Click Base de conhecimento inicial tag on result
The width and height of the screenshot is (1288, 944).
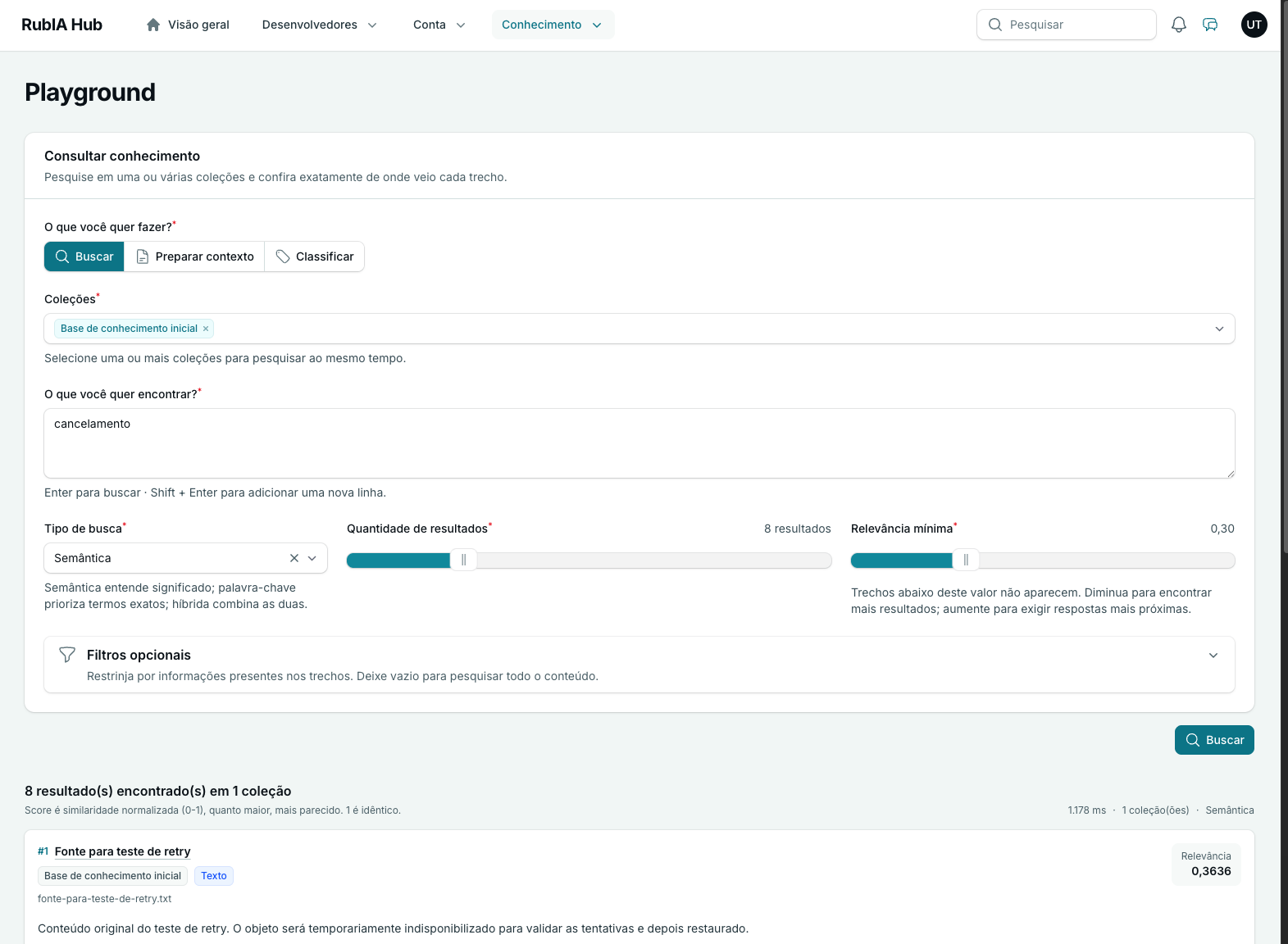[x=112, y=876]
